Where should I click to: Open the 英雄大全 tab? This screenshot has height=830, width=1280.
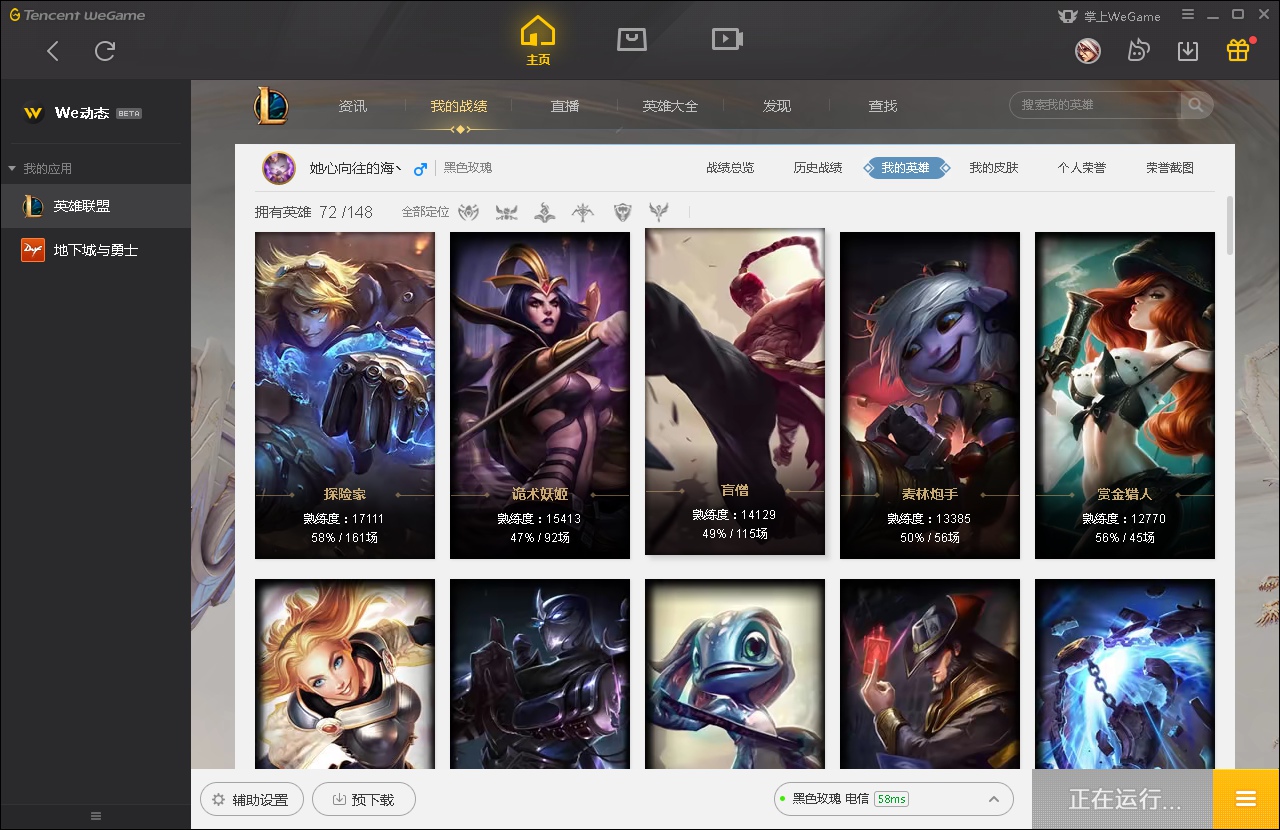pyautogui.click(x=670, y=106)
